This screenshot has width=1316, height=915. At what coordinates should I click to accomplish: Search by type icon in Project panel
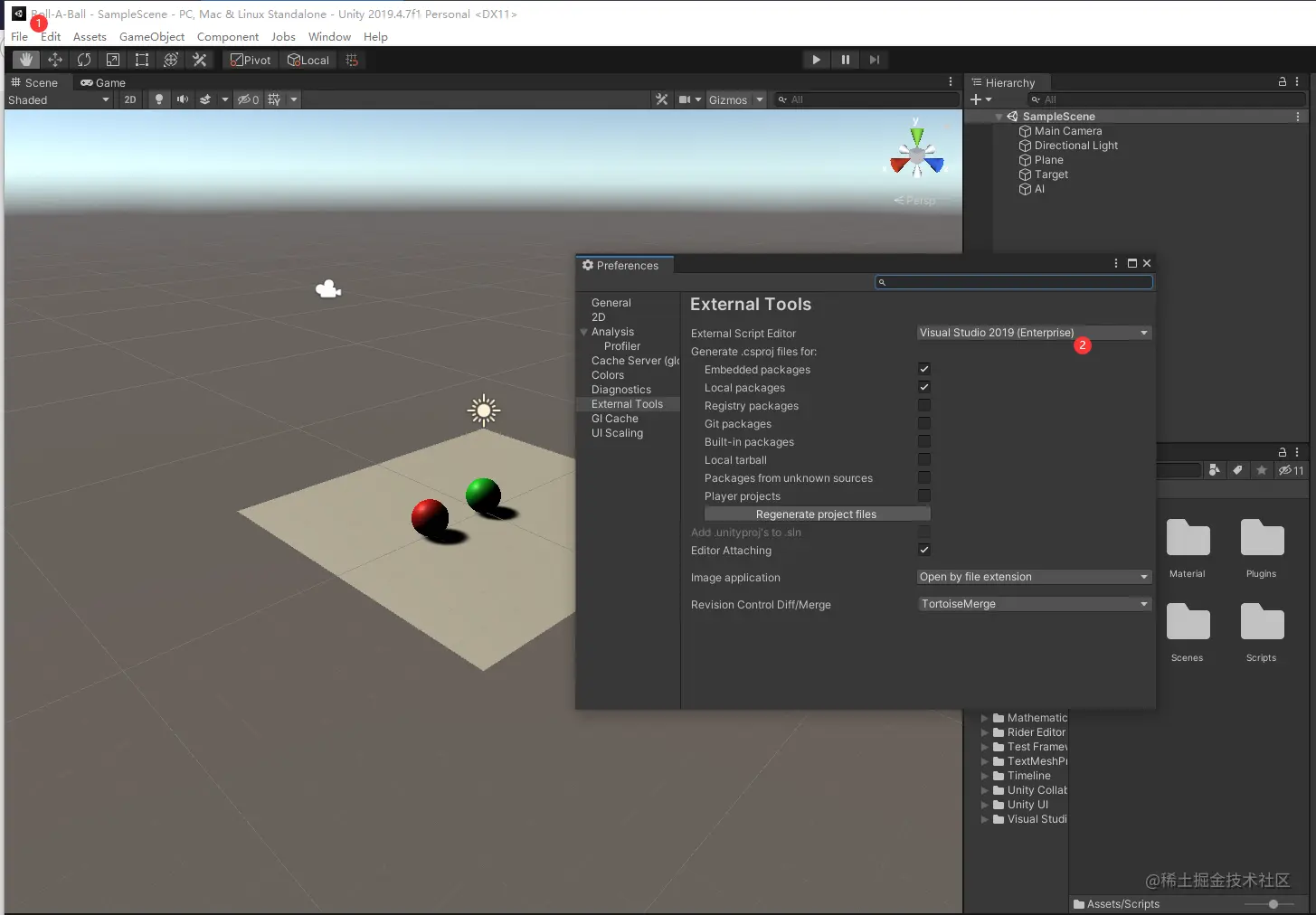pos(1215,470)
